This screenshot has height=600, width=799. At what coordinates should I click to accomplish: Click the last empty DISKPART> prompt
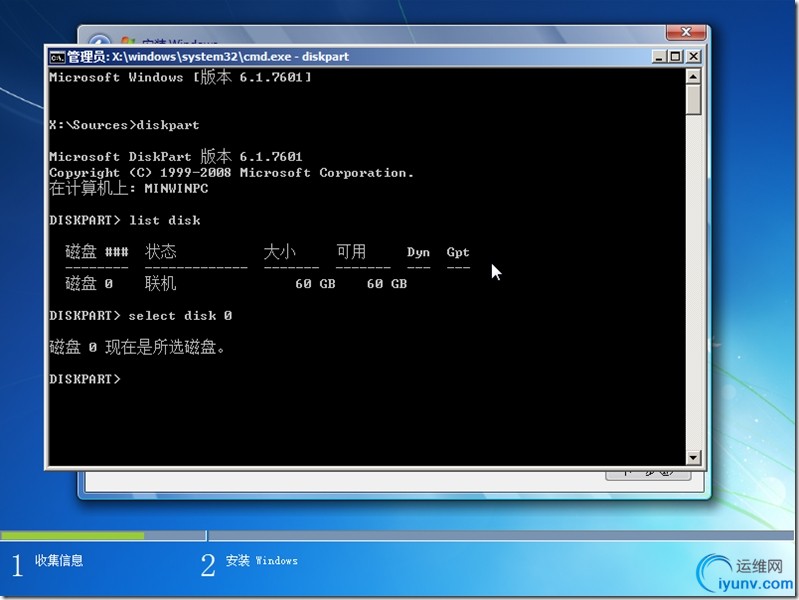pos(85,379)
